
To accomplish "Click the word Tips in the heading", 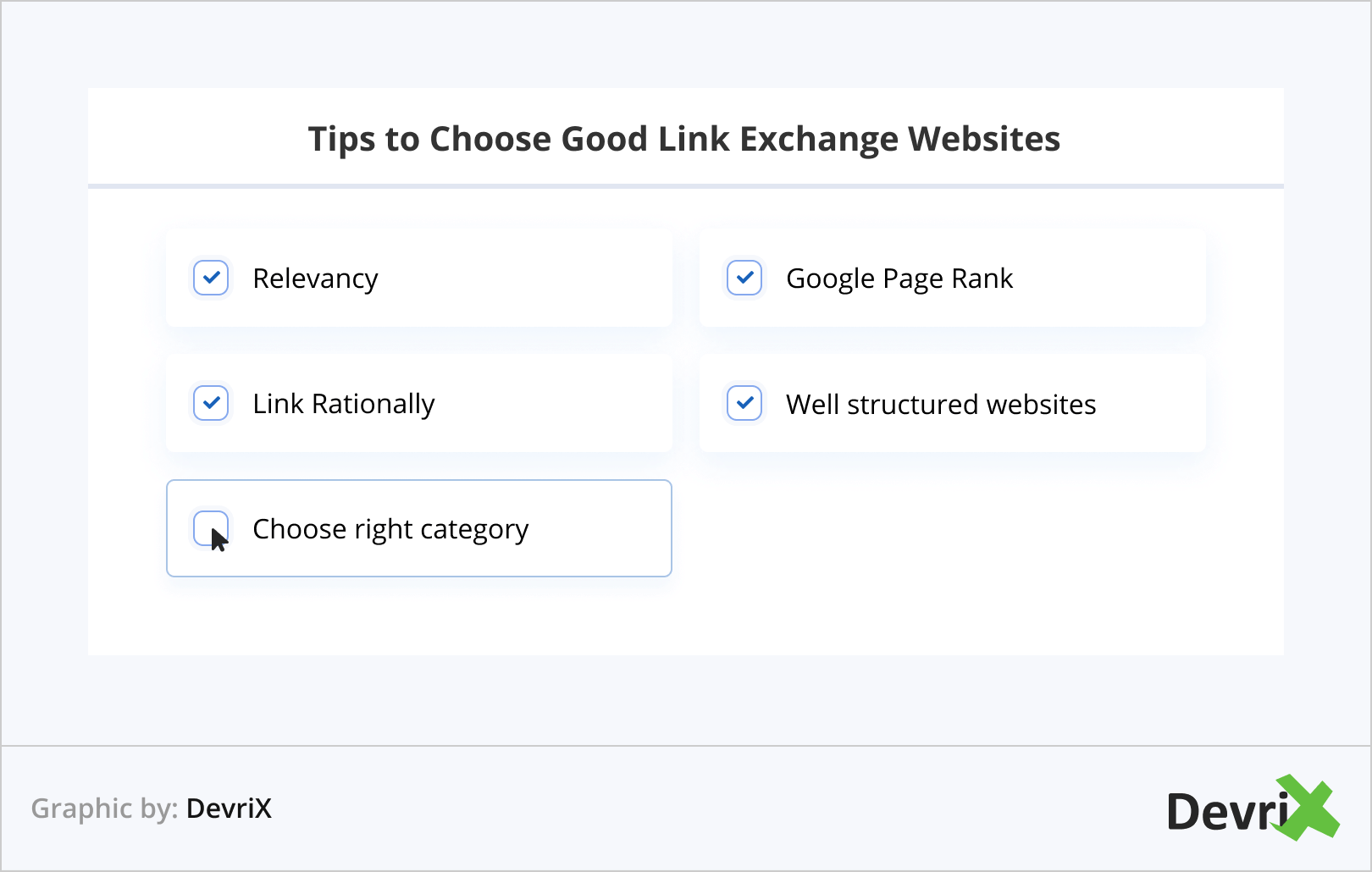I will coord(341,140).
